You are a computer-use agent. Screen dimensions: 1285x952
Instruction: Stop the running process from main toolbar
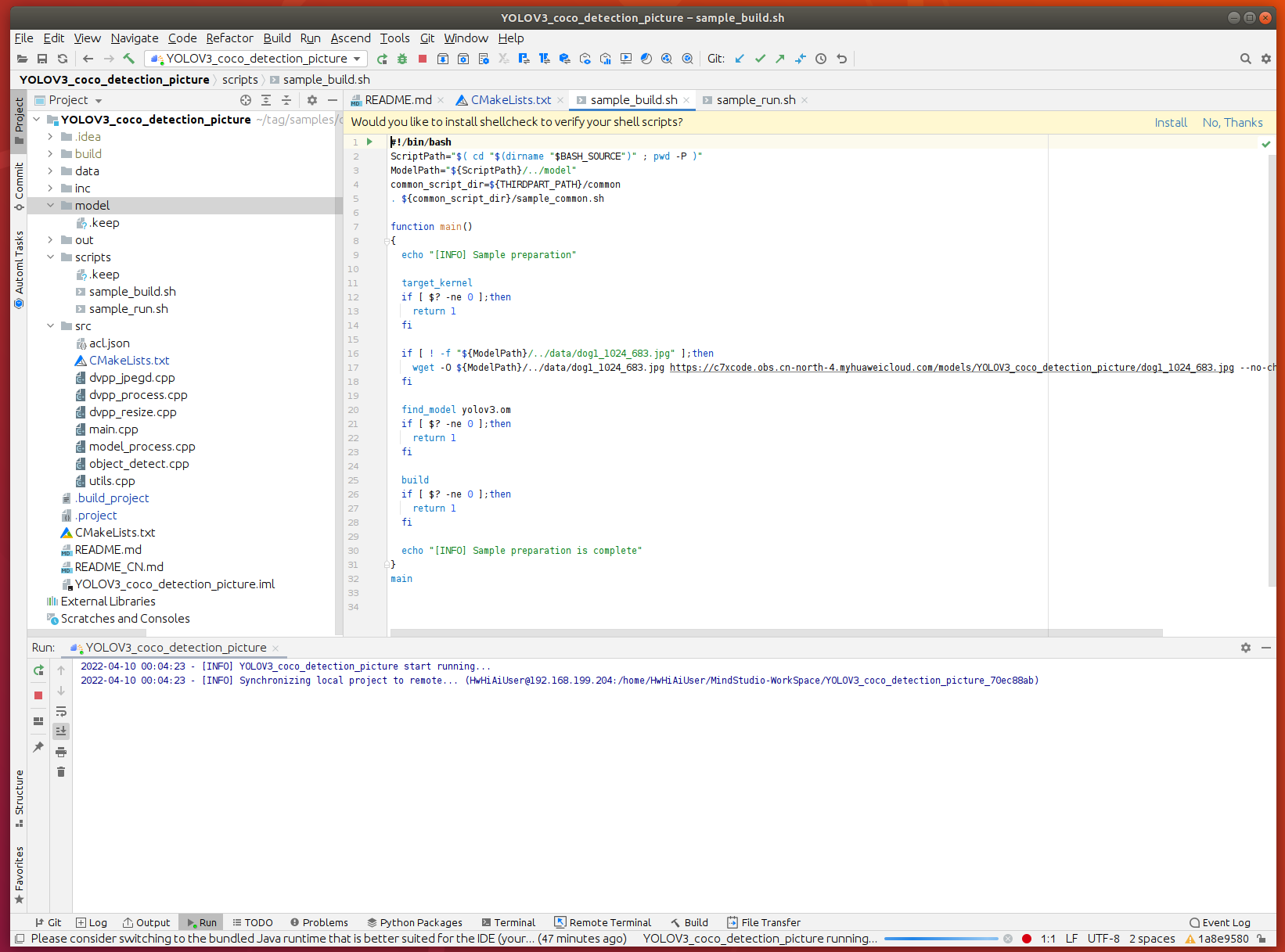coord(423,59)
